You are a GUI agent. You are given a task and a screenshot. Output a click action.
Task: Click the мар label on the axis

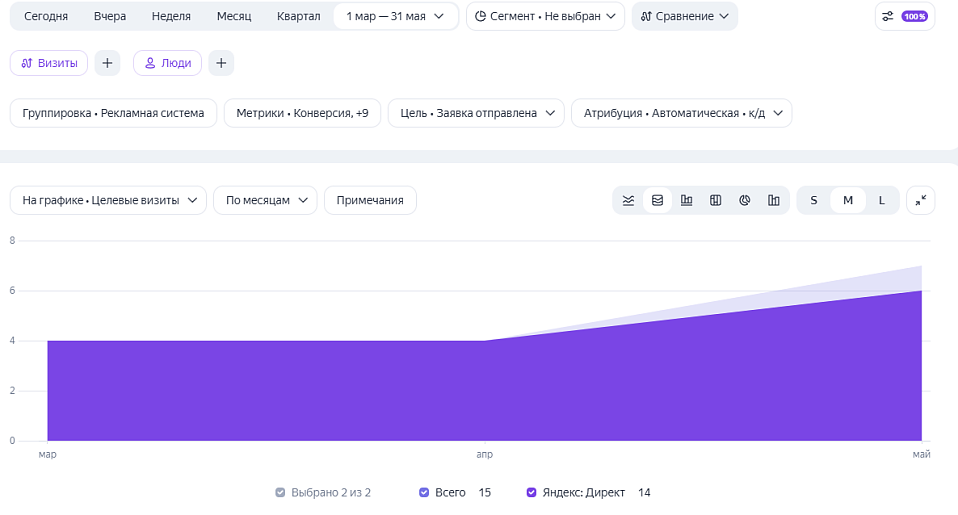(x=48, y=455)
